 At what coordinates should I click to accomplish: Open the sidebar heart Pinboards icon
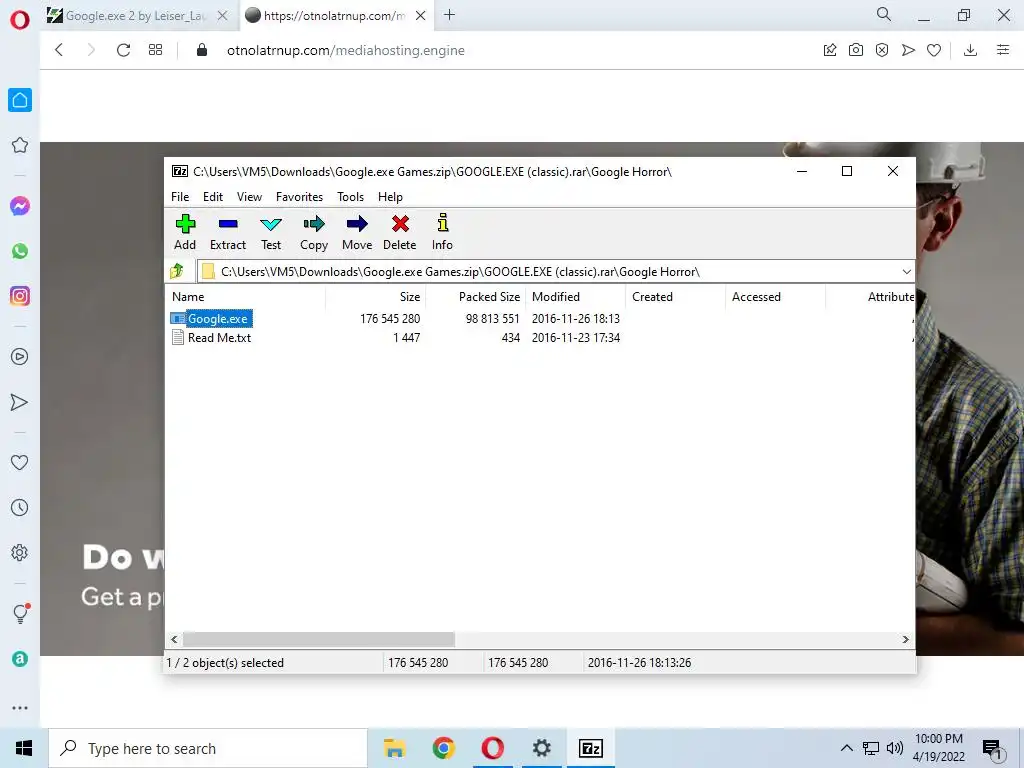[20, 462]
